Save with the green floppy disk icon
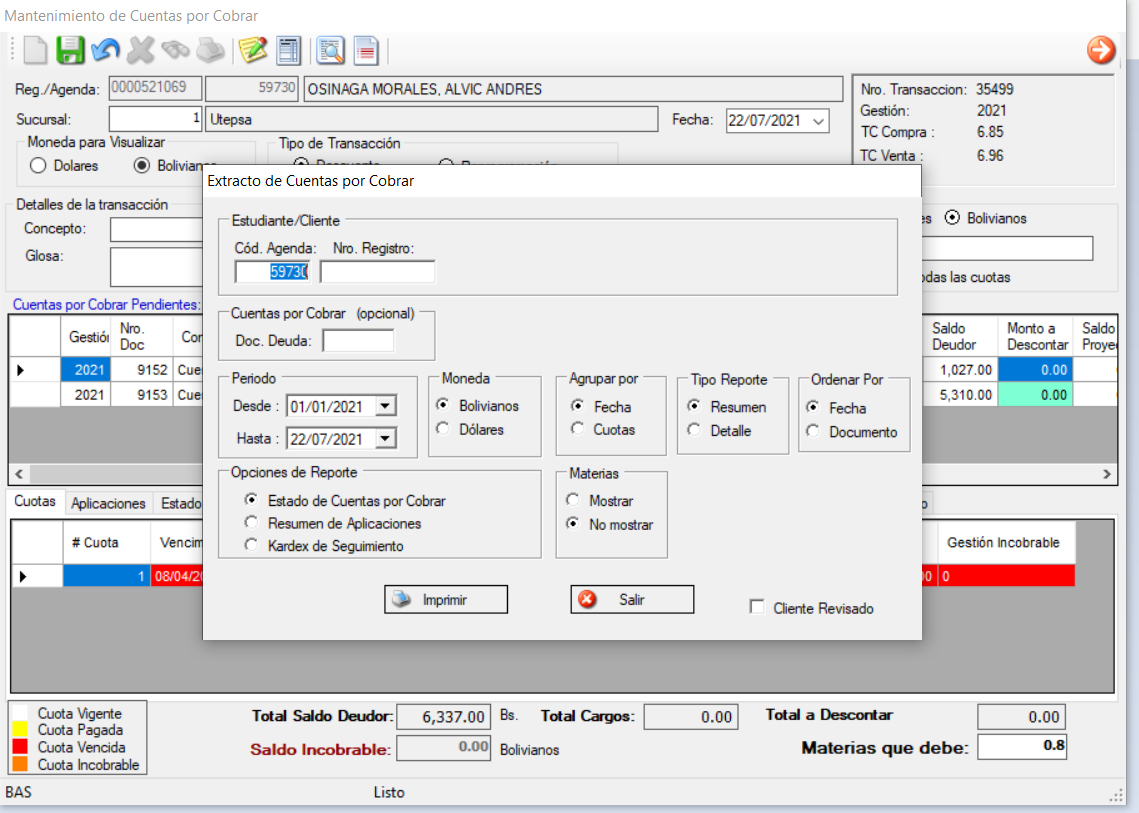The image size is (1139, 813). click(70, 50)
